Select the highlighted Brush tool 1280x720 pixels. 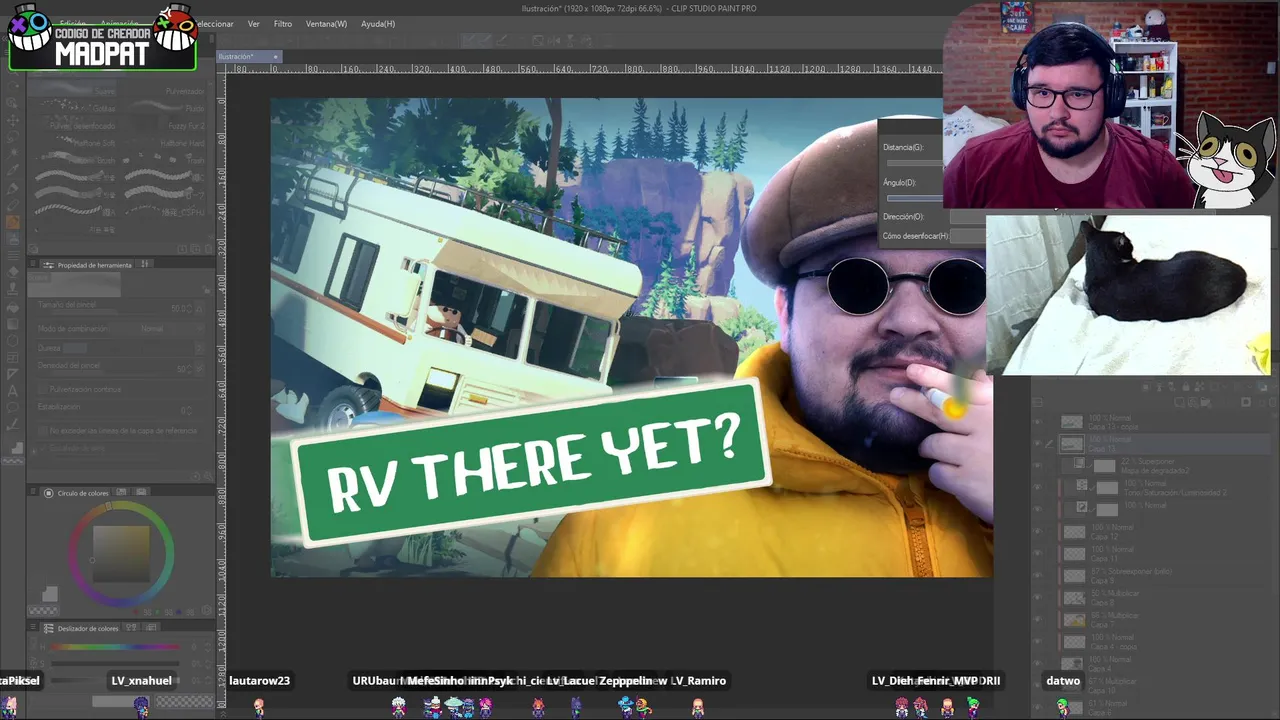[x=12, y=222]
